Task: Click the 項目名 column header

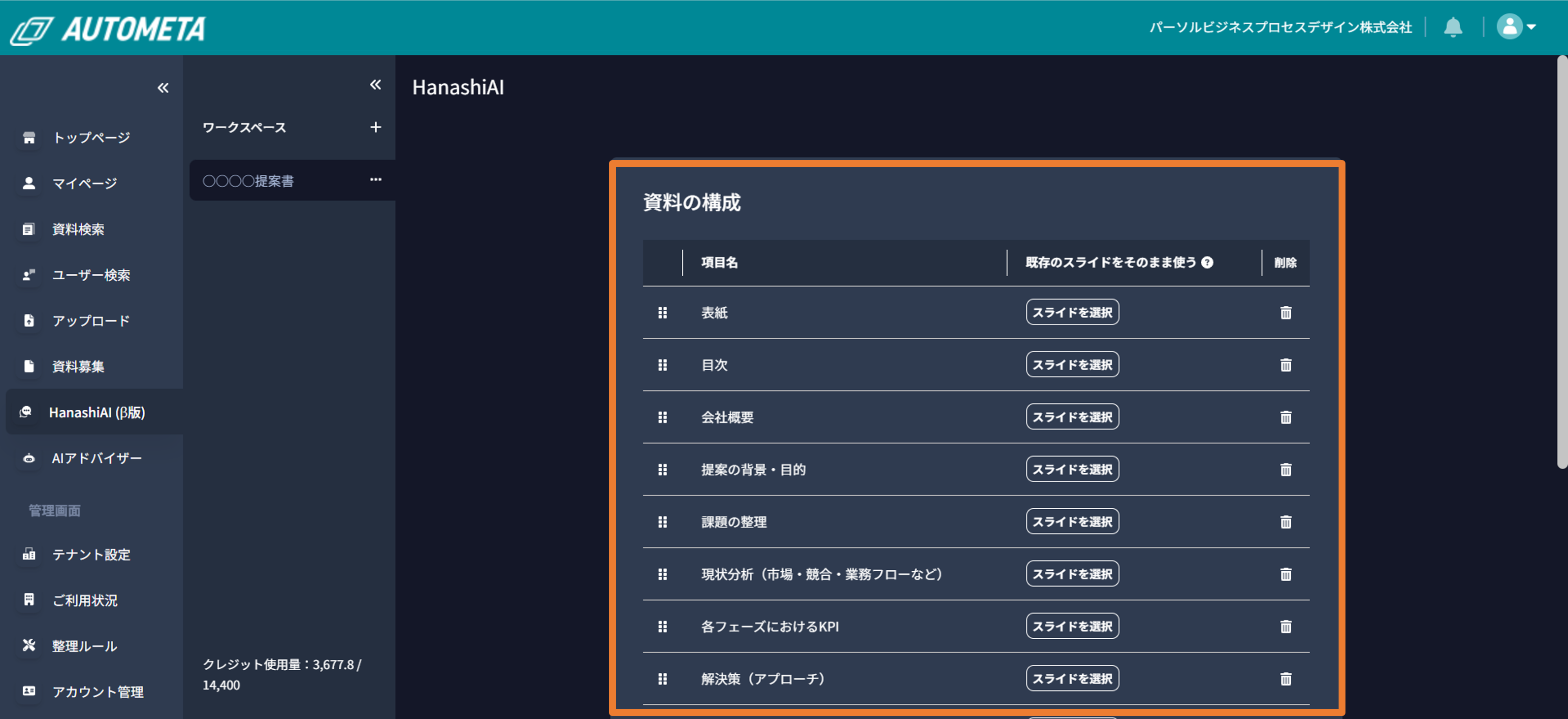Action: tap(719, 262)
